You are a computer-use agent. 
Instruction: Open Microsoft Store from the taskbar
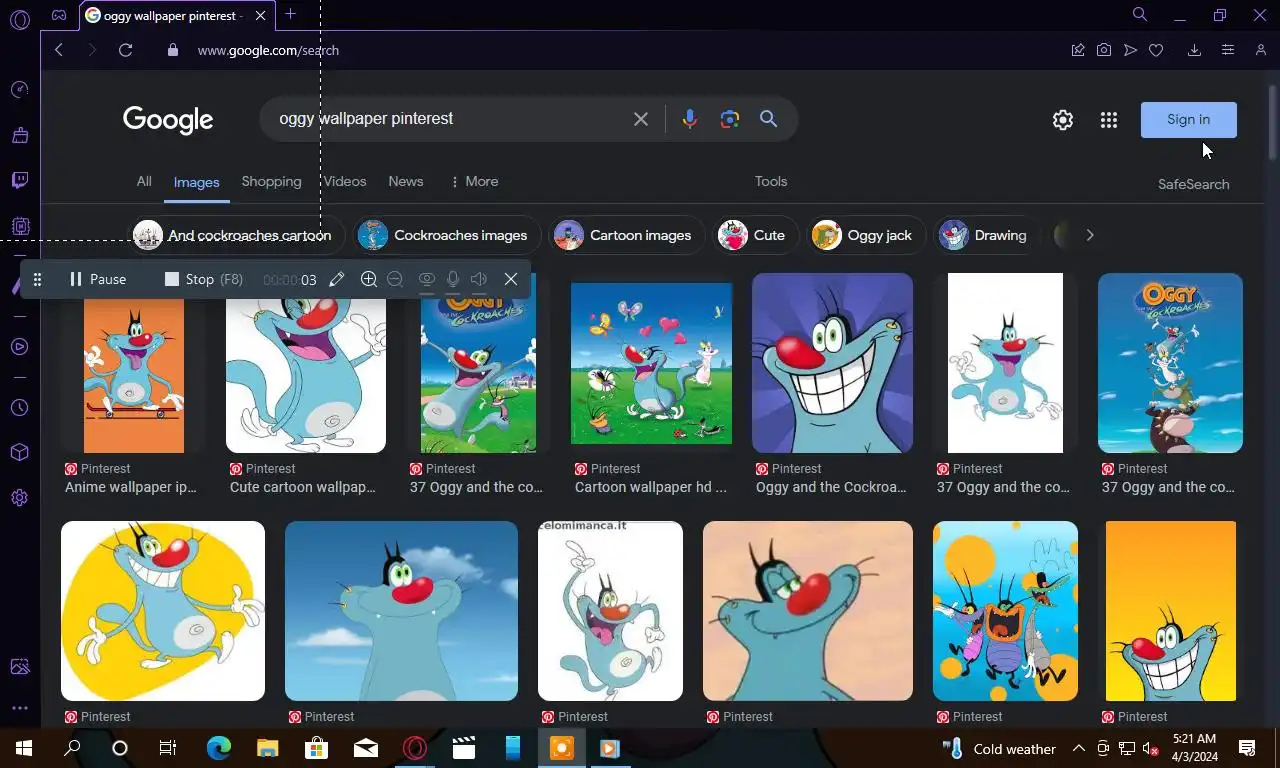[316, 748]
